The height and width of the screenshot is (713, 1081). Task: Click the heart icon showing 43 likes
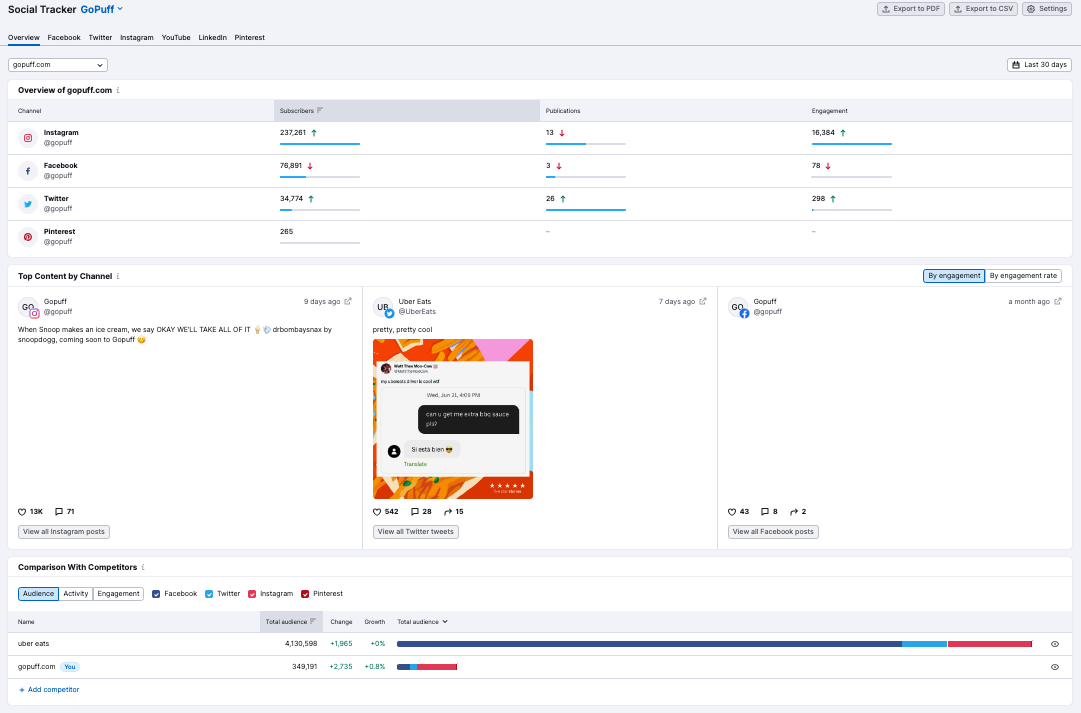click(732, 512)
